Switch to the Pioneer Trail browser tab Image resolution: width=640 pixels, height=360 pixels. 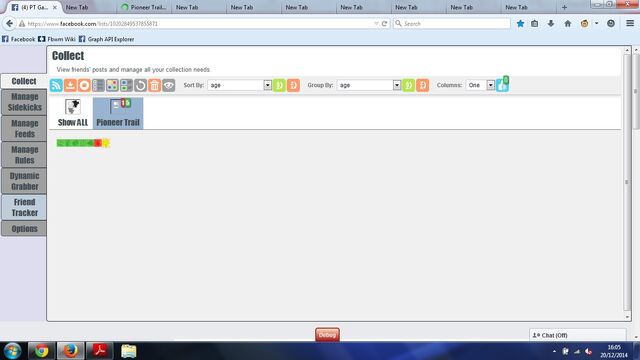click(144, 7)
